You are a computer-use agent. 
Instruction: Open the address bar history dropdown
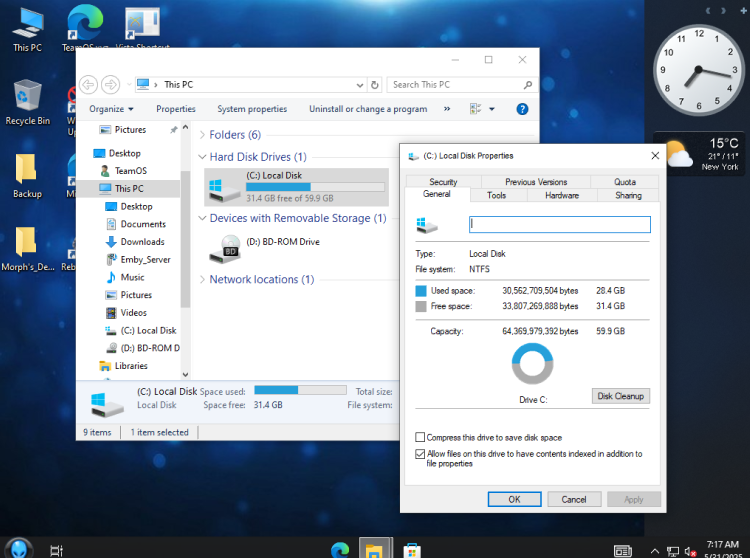pos(360,85)
